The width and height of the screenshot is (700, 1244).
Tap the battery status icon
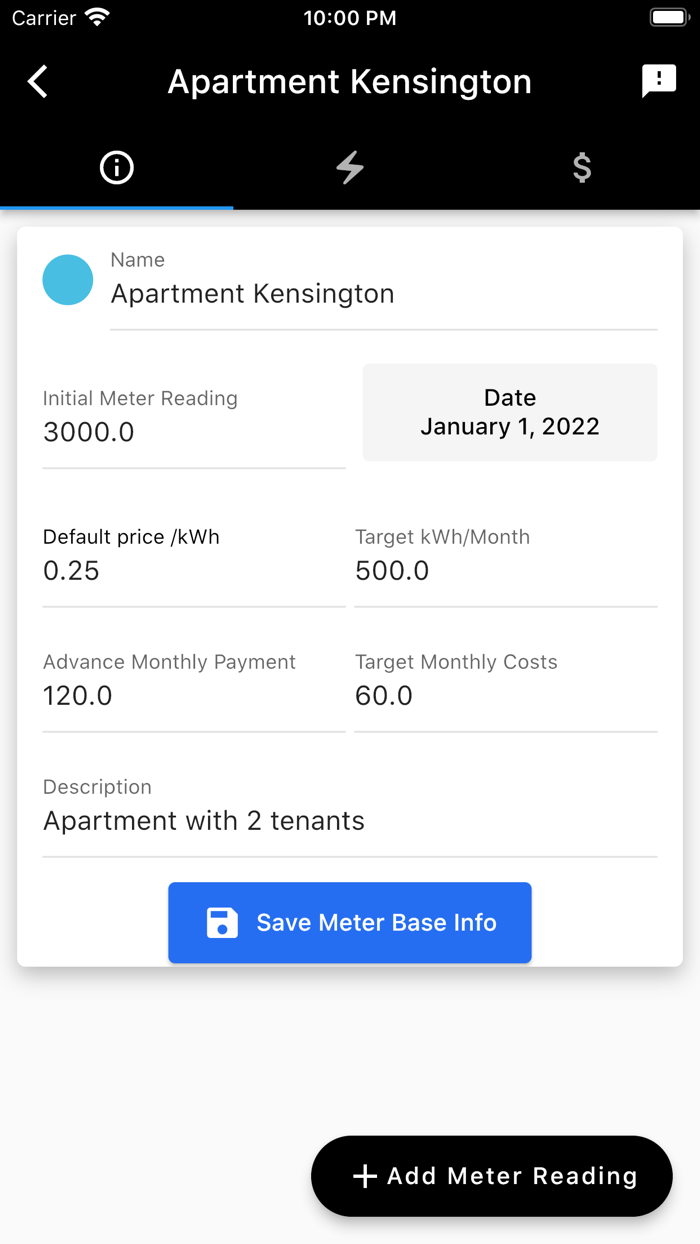[x=668, y=18]
